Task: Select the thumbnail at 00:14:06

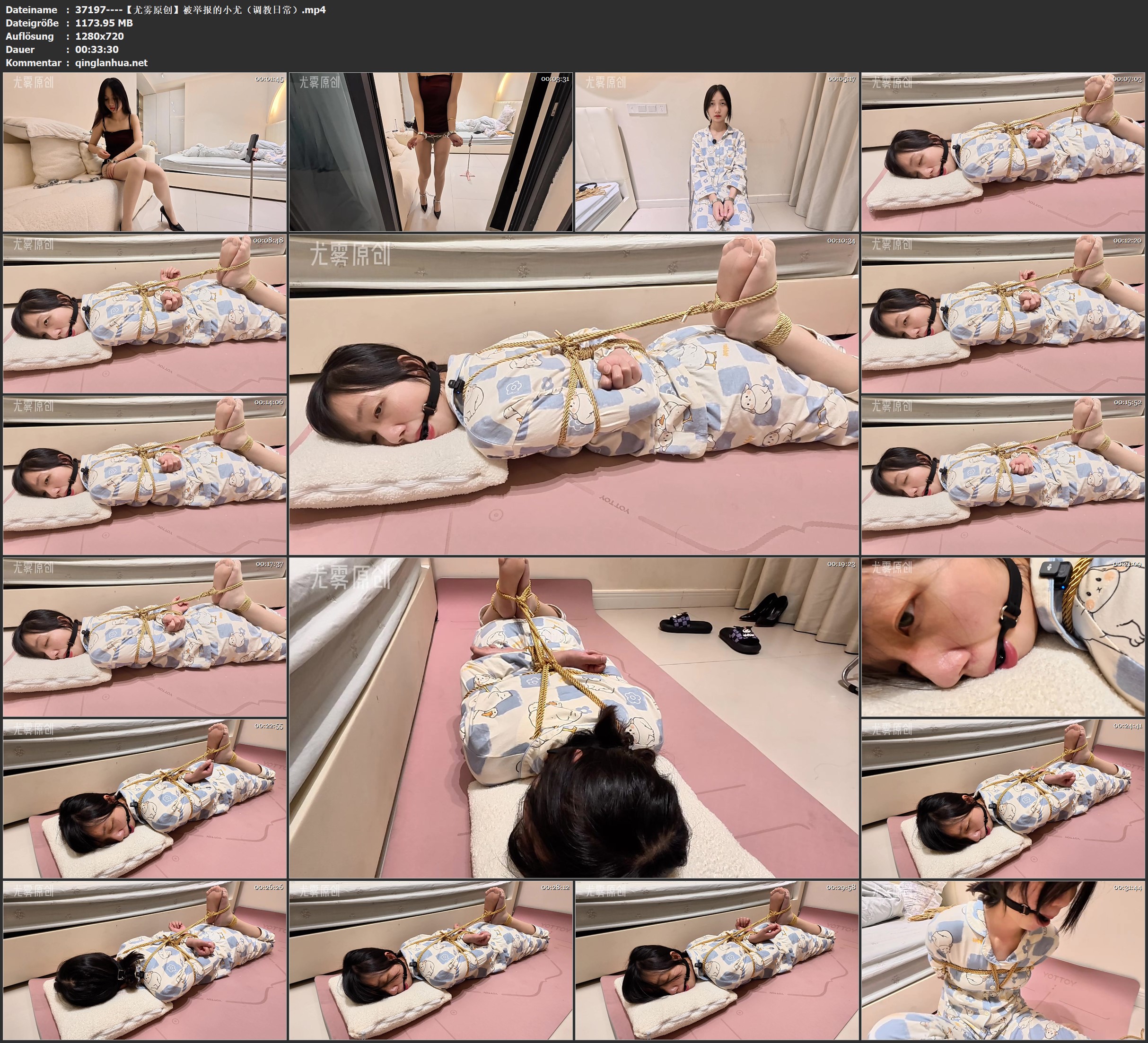Action: pos(145,475)
